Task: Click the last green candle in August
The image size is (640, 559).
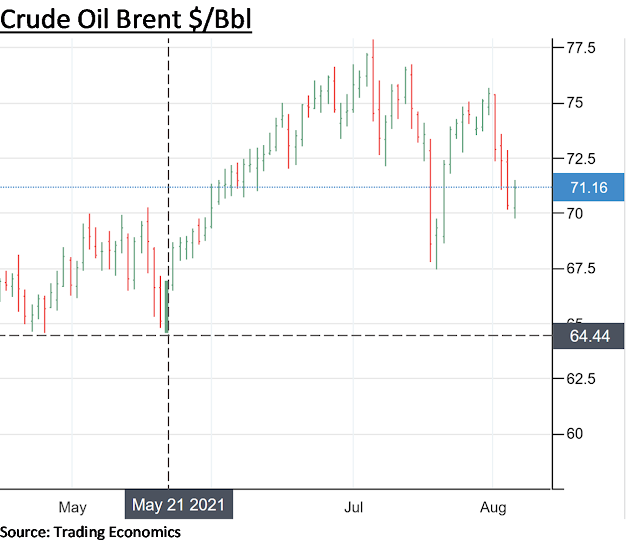Action: tap(515, 199)
